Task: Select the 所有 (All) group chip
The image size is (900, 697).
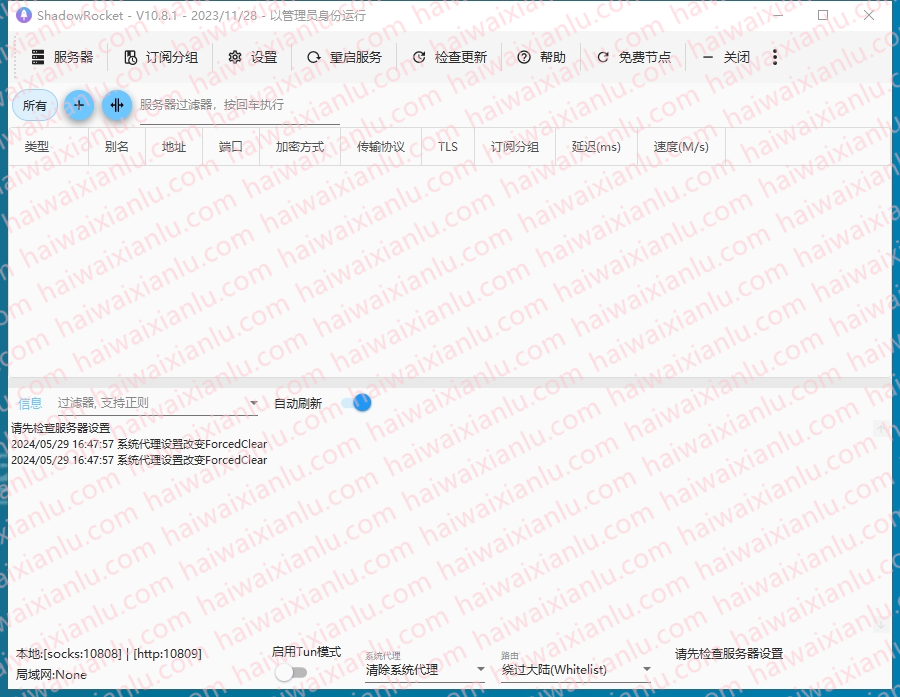Action: (34, 106)
